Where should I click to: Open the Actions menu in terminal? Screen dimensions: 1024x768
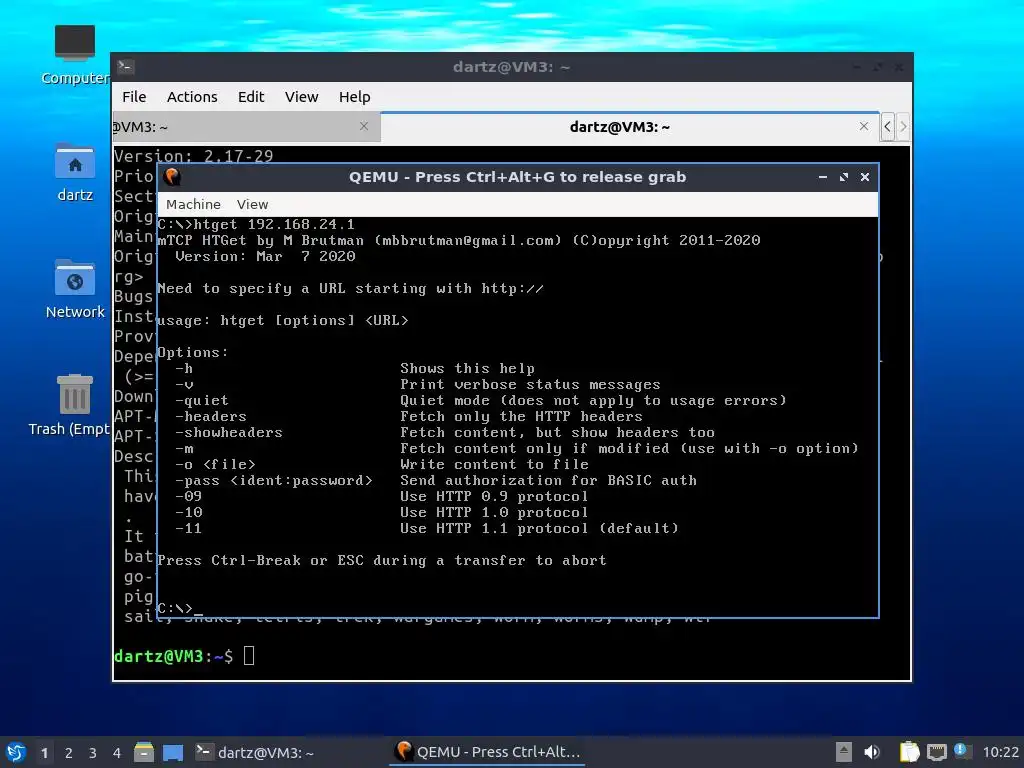click(x=192, y=97)
